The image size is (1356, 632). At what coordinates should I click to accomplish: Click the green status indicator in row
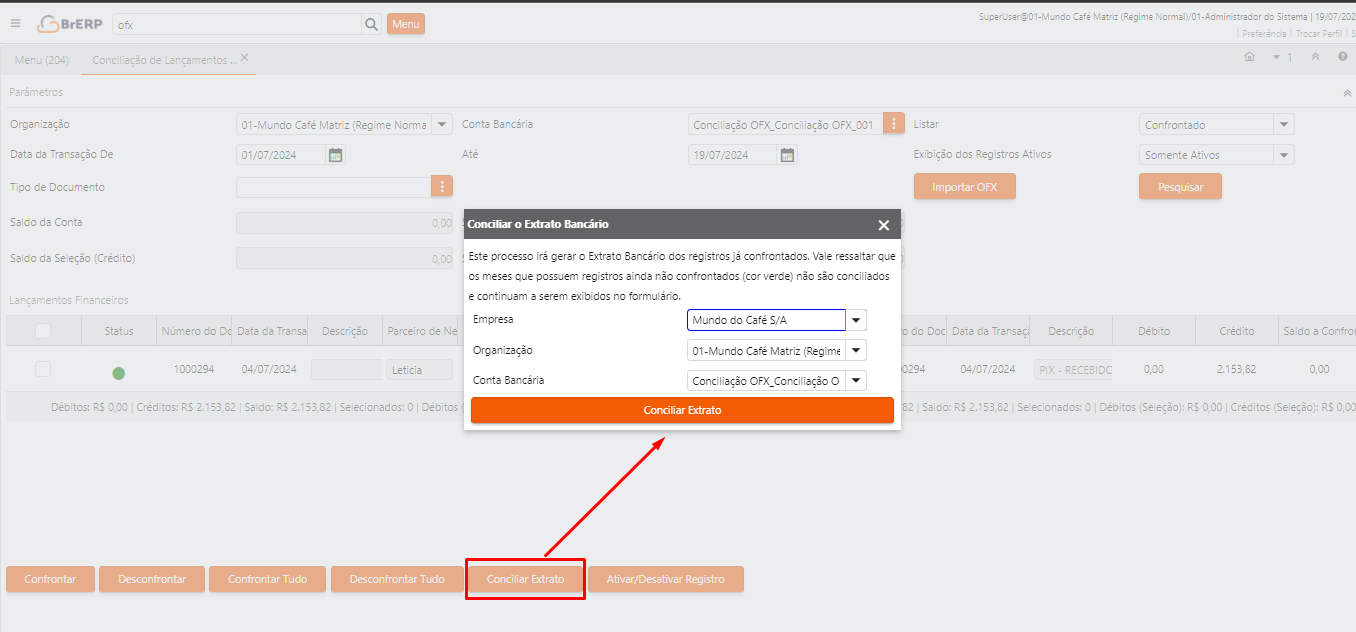(x=119, y=373)
